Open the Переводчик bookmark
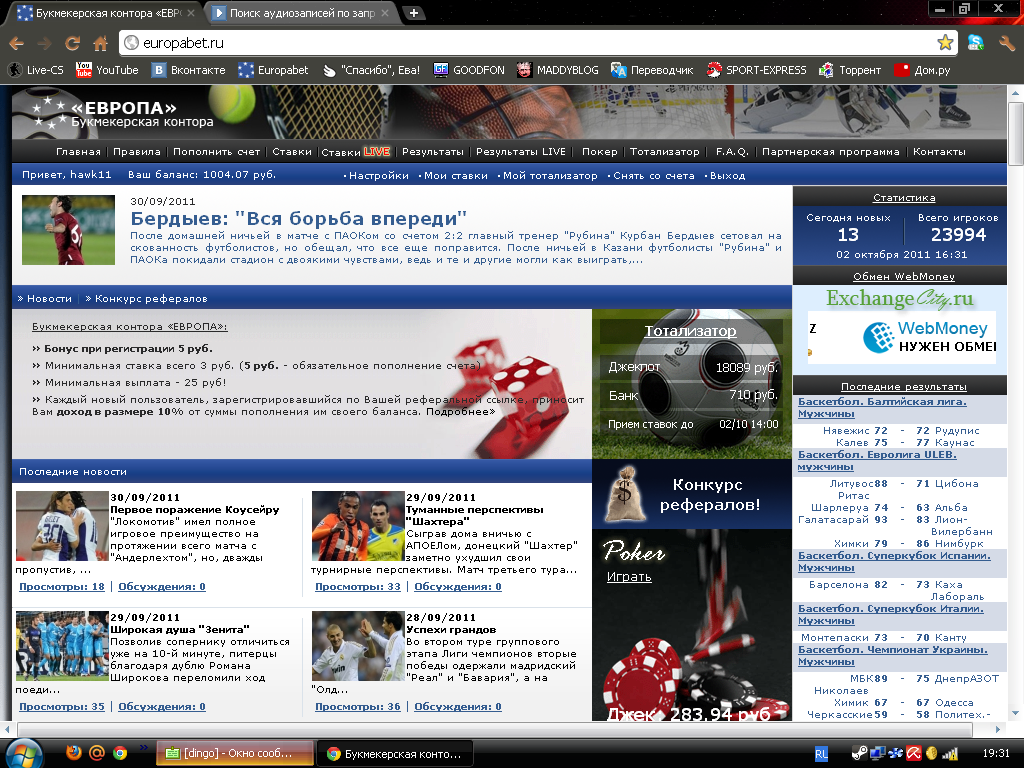This screenshot has height=768, width=1024. 652,70
